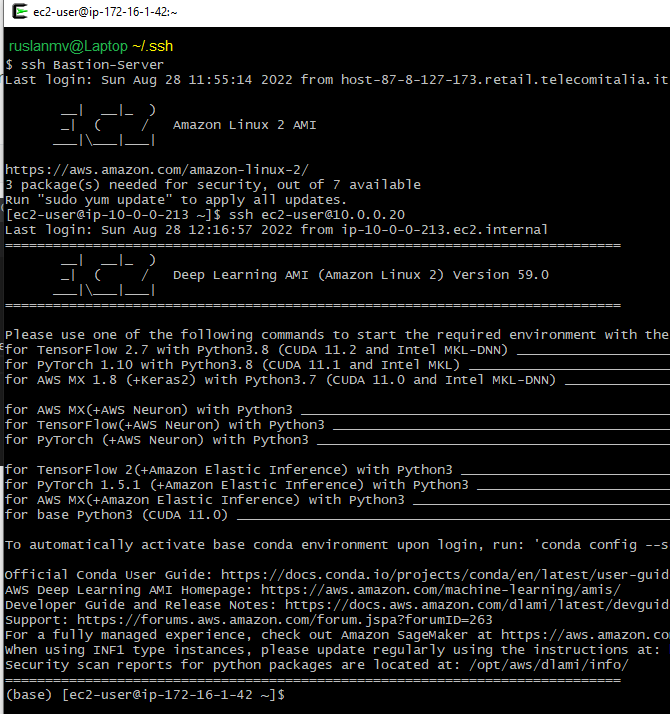Click the Deep Learning AMI Version 59.0 text
The height and width of the screenshot is (714, 670).
(361, 275)
